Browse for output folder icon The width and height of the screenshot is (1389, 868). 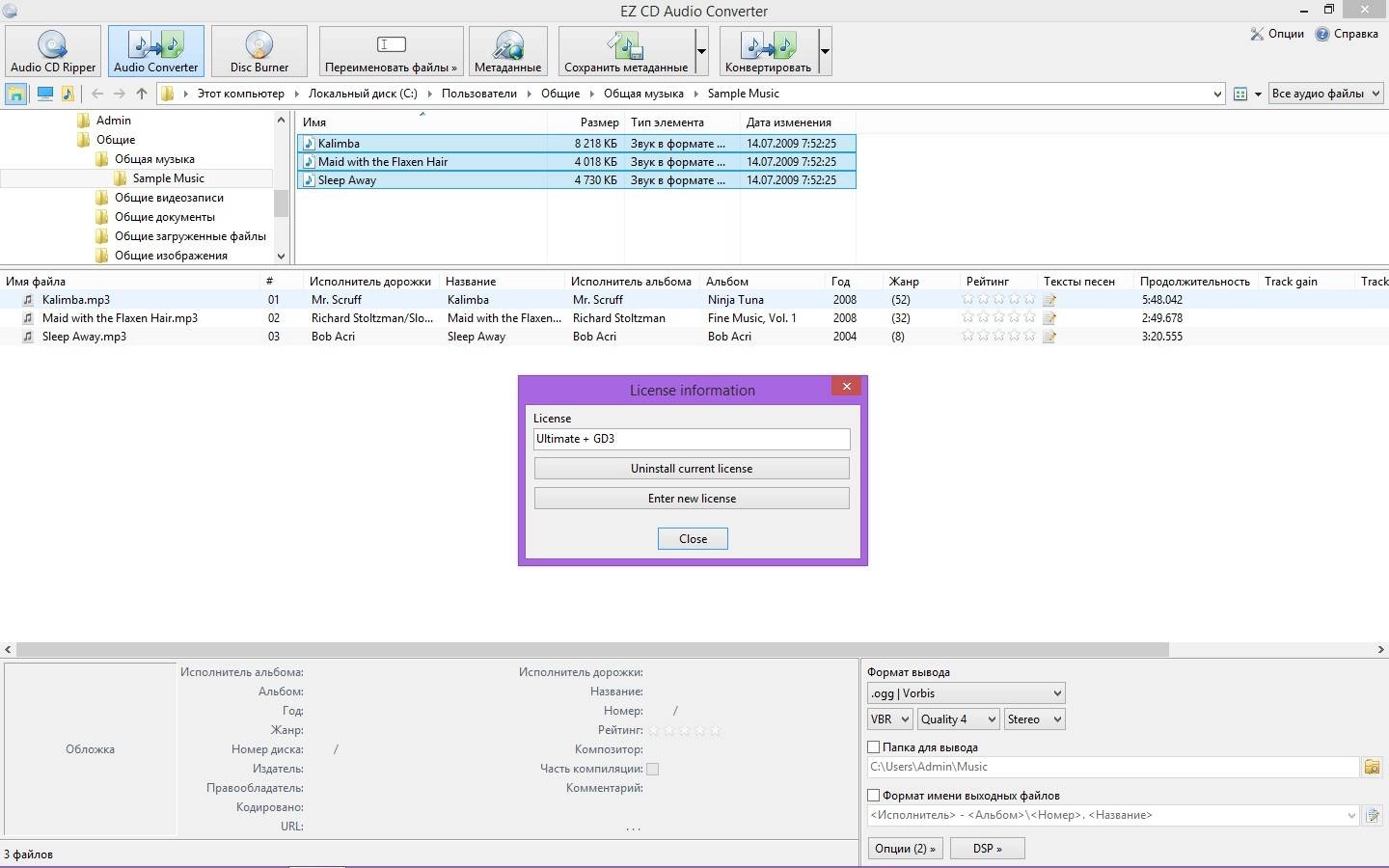1372,767
